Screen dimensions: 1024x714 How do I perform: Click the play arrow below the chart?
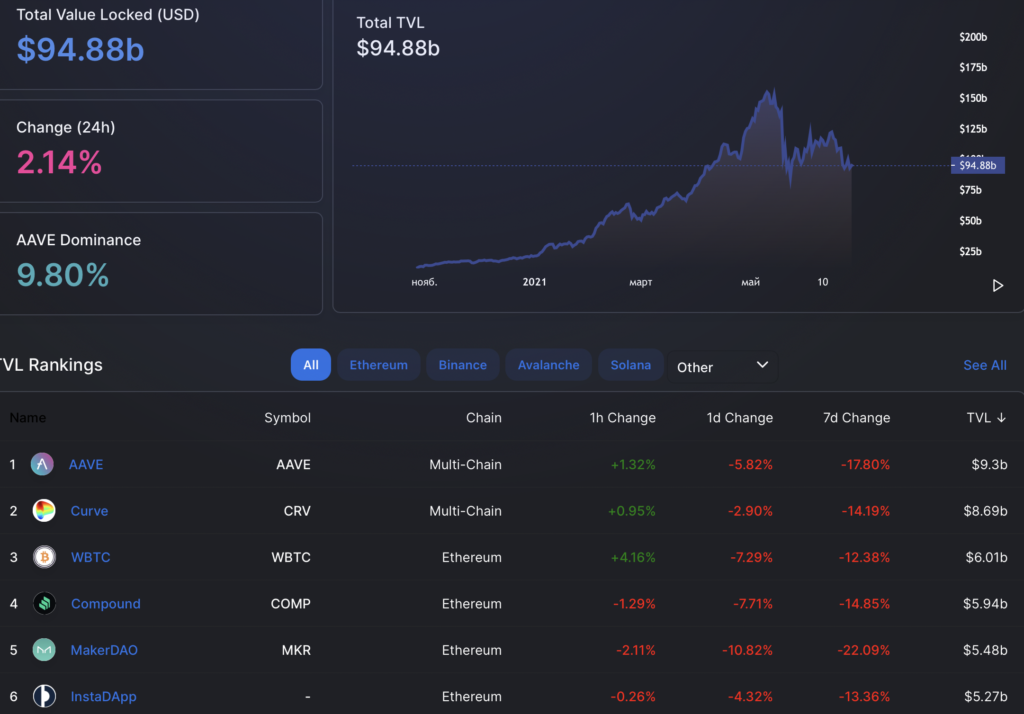point(997,285)
